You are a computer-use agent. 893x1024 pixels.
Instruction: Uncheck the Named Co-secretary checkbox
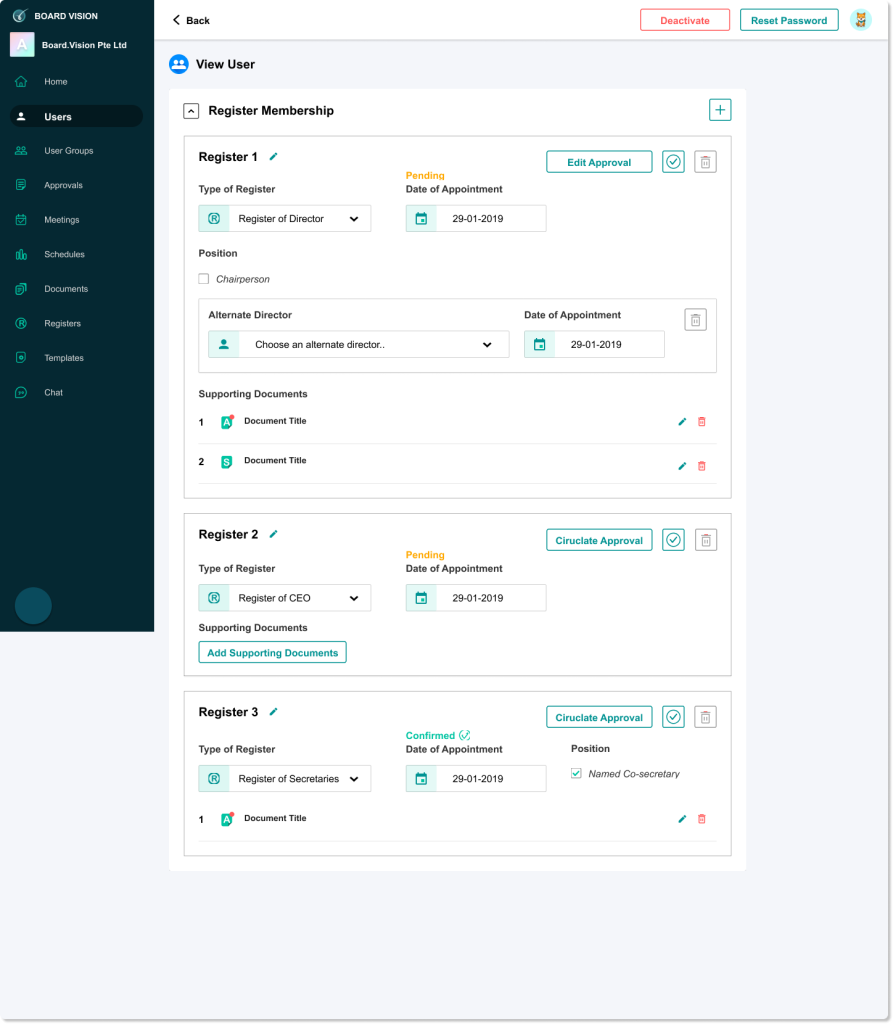pyautogui.click(x=576, y=773)
